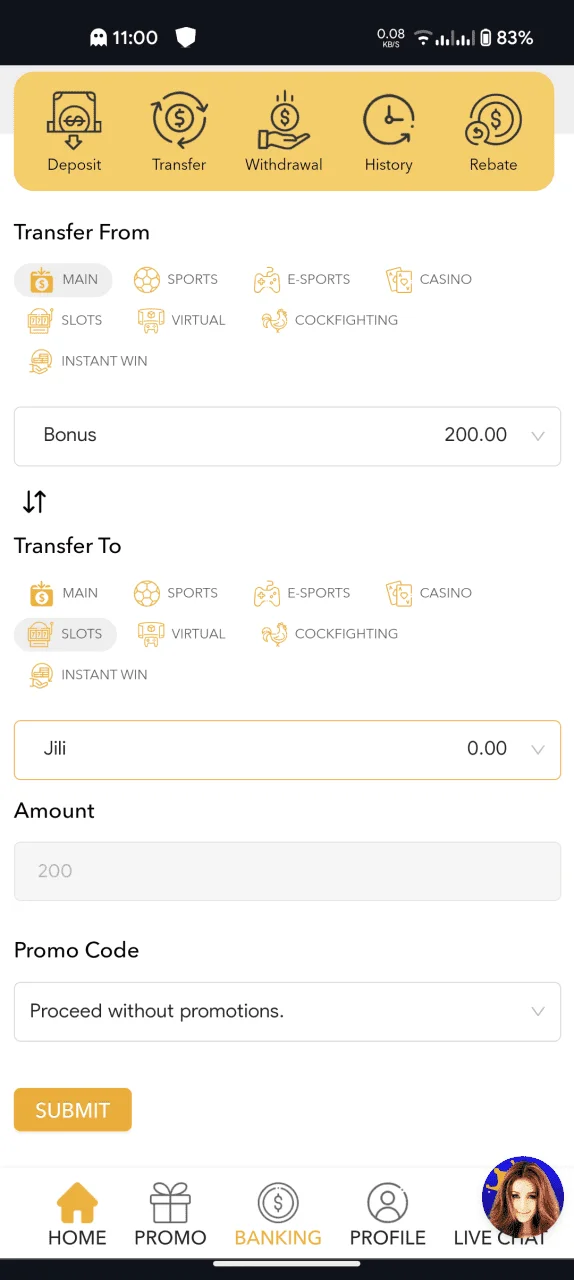Image resolution: width=574 pixels, height=1280 pixels.
Task: Expand the Bonus 200.00 wallet dropdown
Action: click(x=287, y=436)
